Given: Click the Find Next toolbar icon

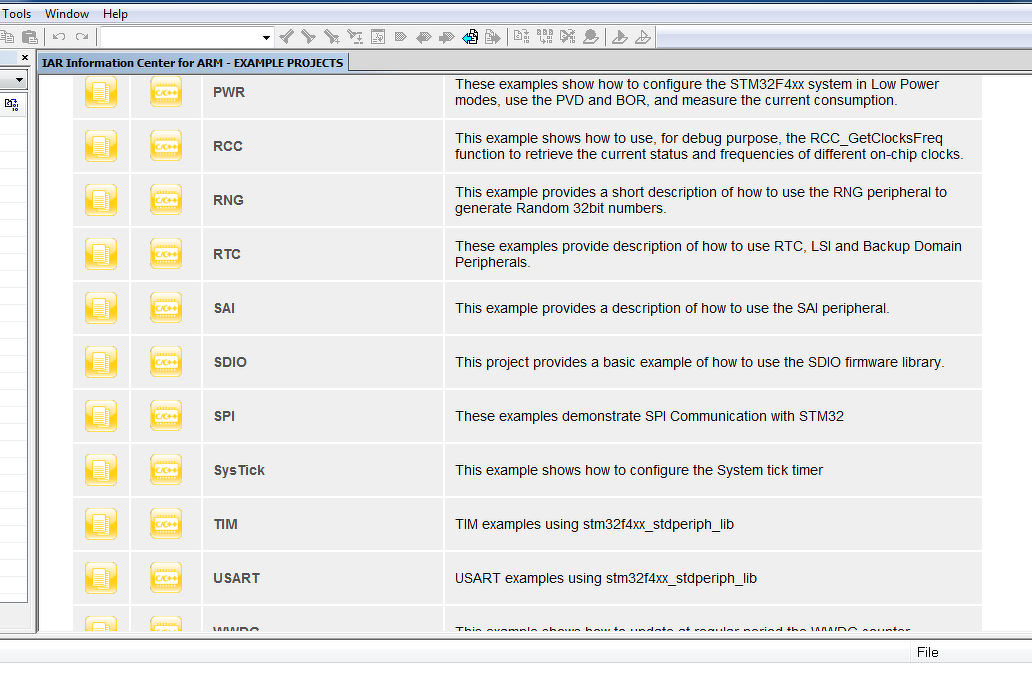Looking at the screenshot, I should click(x=308, y=37).
